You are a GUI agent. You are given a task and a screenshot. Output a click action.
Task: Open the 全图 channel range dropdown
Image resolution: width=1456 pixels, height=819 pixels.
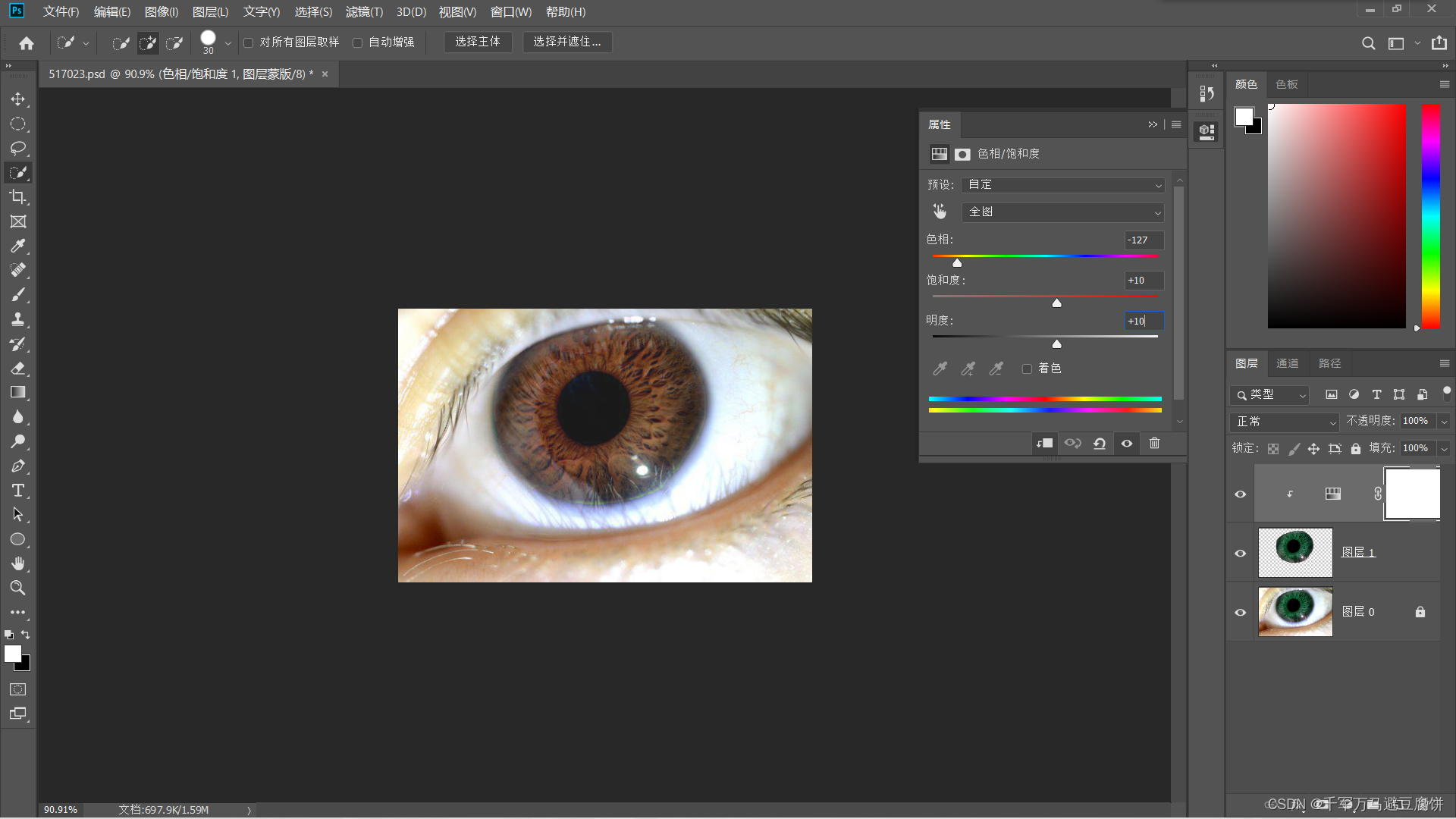click(1062, 212)
